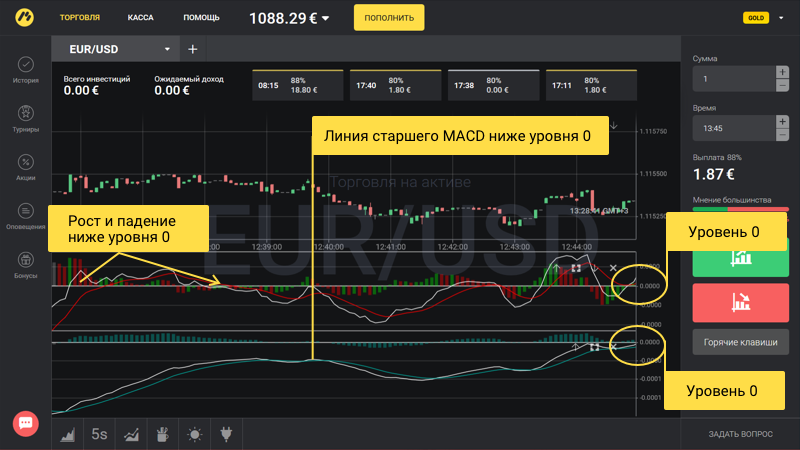Viewport: 800px width, 450px height.
Task: Click the Сумма amount input field
Action: click(734, 79)
